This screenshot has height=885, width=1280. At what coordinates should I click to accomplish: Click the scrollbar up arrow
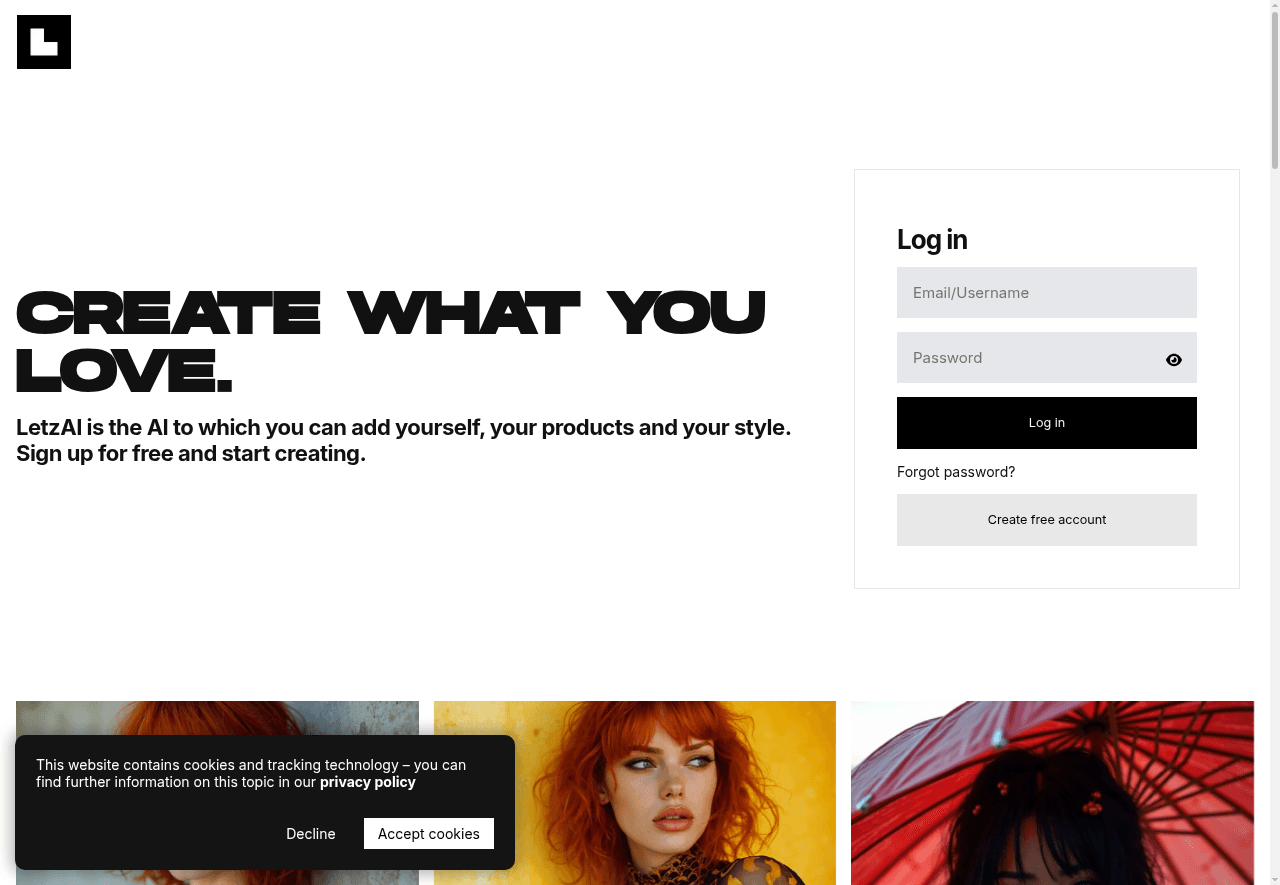click(1275, 6)
